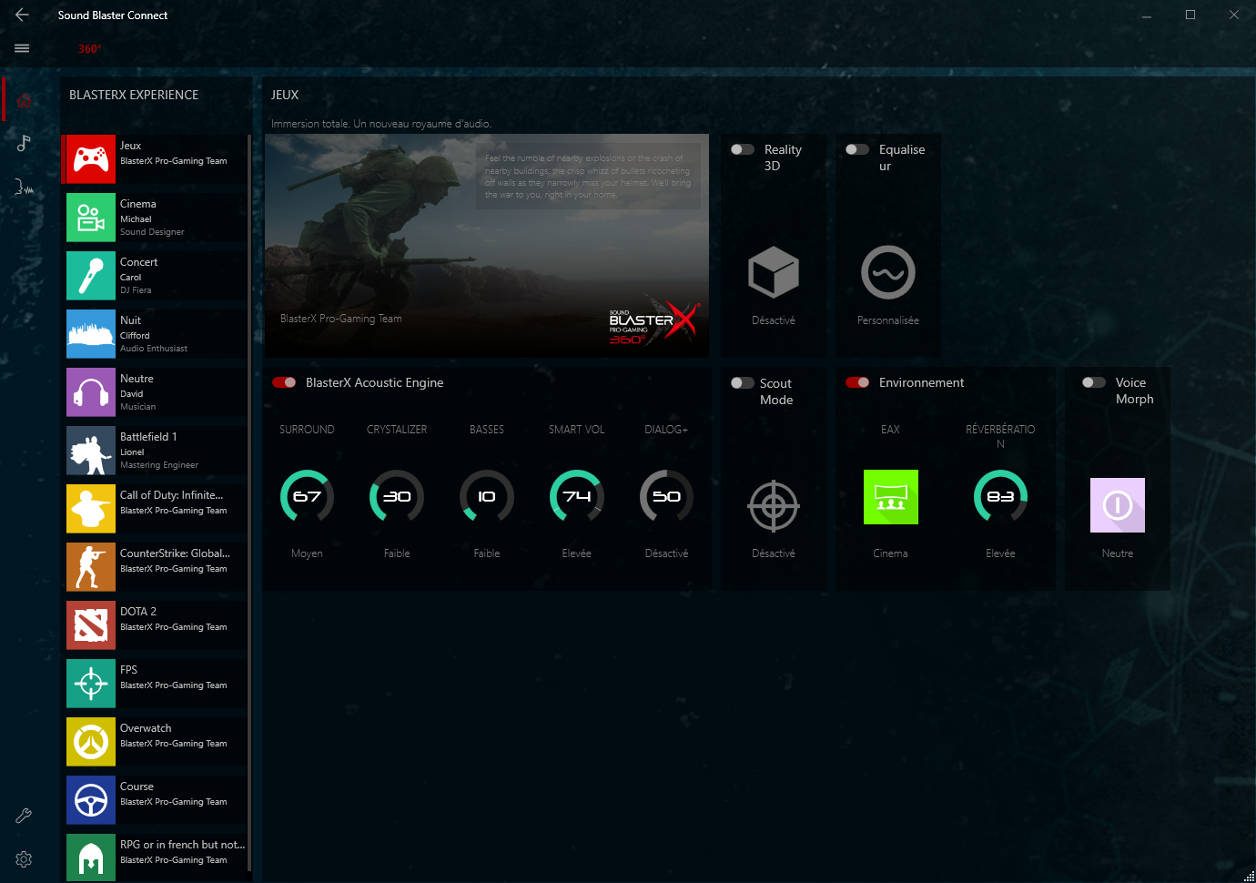Screen dimensions: 1256x883
Task: Click the Clifford Audio Enthusiast text
Action: [154, 341]
